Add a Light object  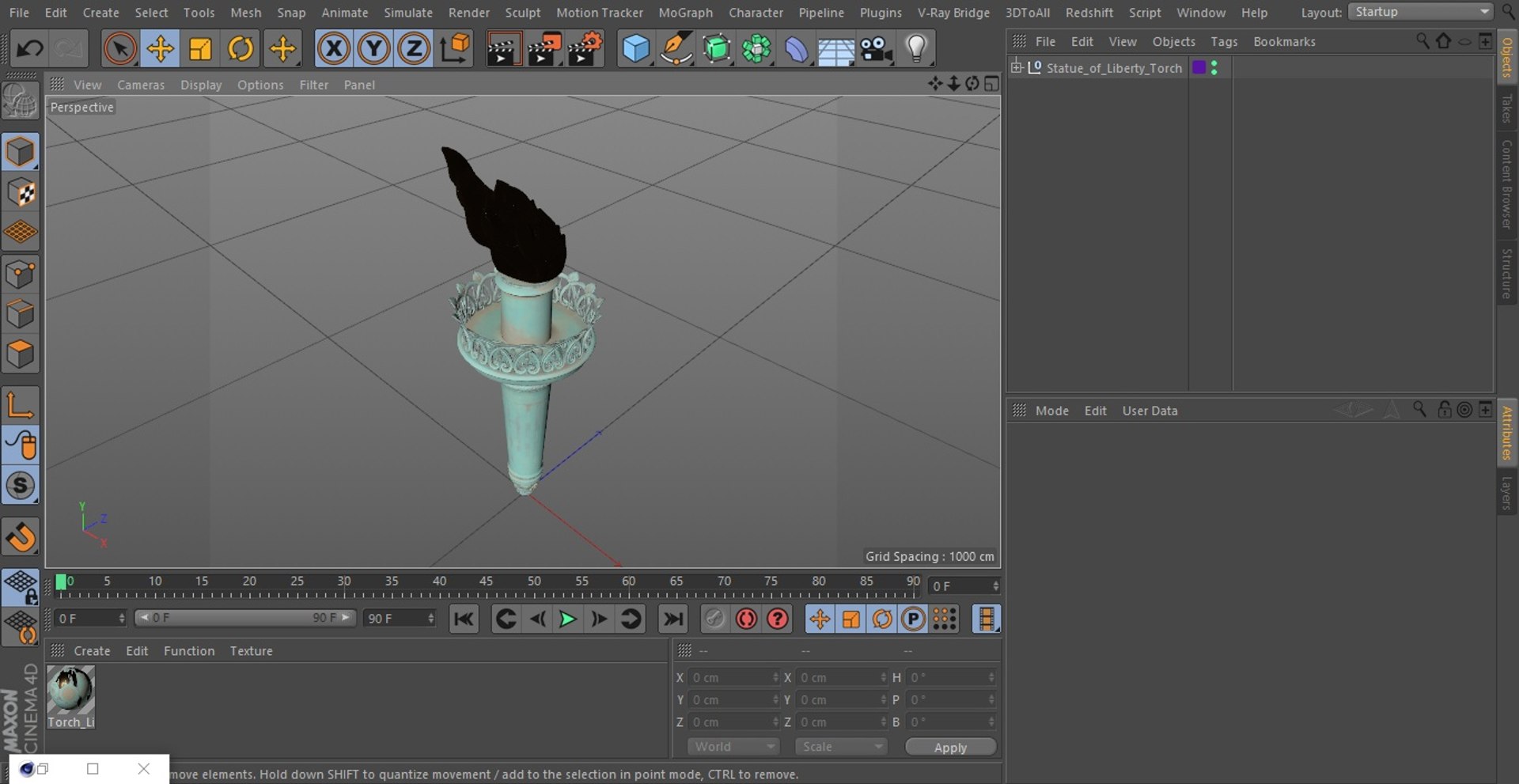tap(916, 49)
